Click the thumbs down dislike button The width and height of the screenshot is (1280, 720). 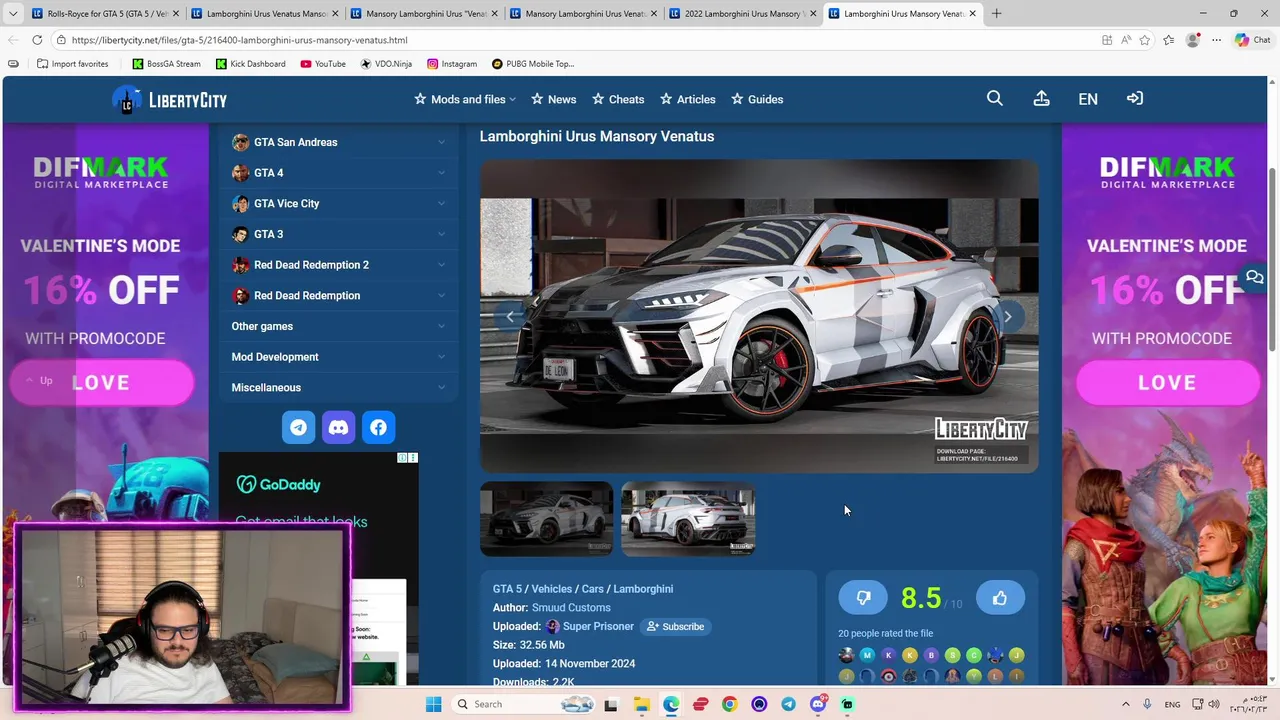click(863, 598)
